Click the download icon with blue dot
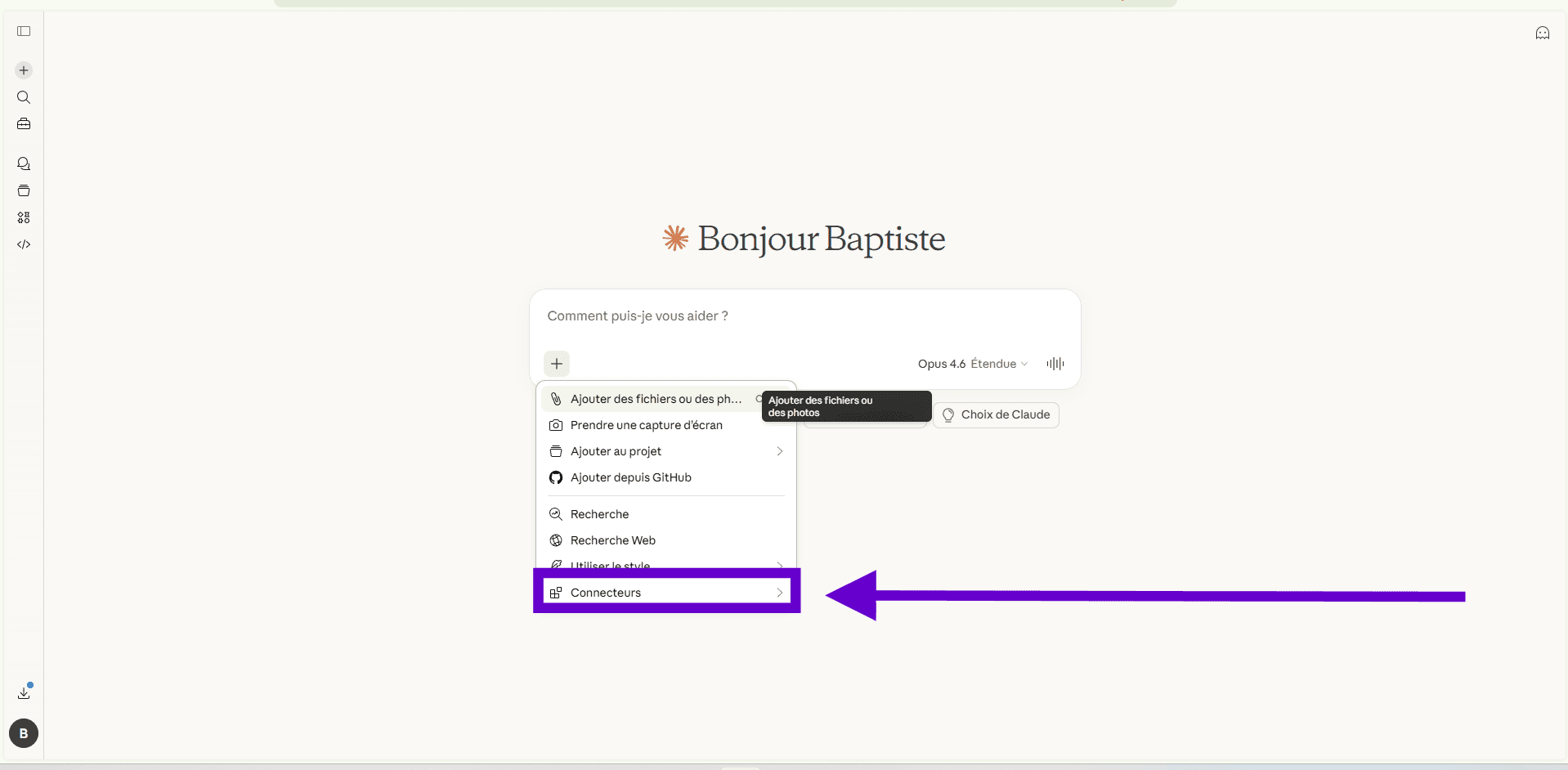 (x=25, y=692)
